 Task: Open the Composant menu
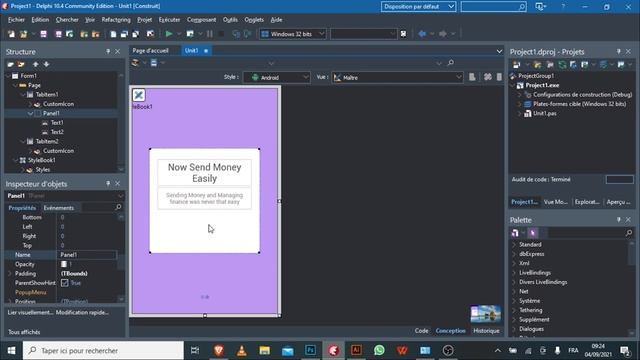click(x=202, y=20)
